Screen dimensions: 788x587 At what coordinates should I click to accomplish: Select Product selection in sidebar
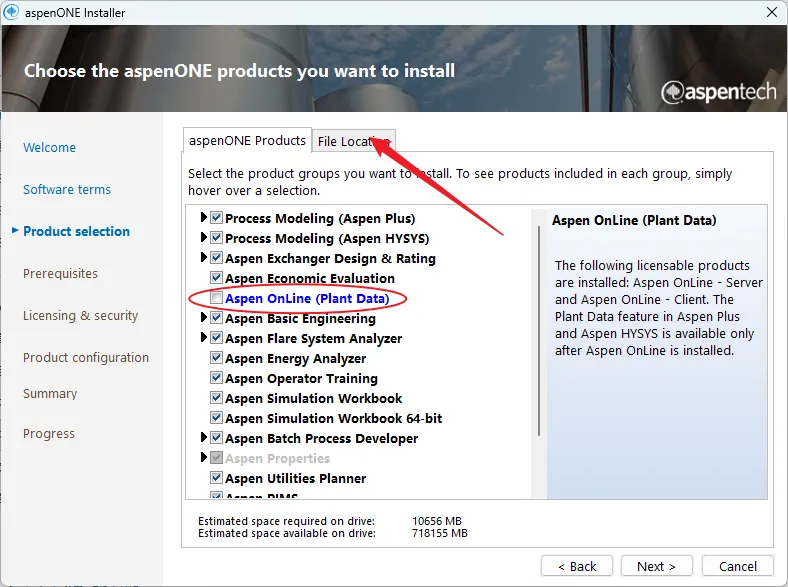(76, 231)
